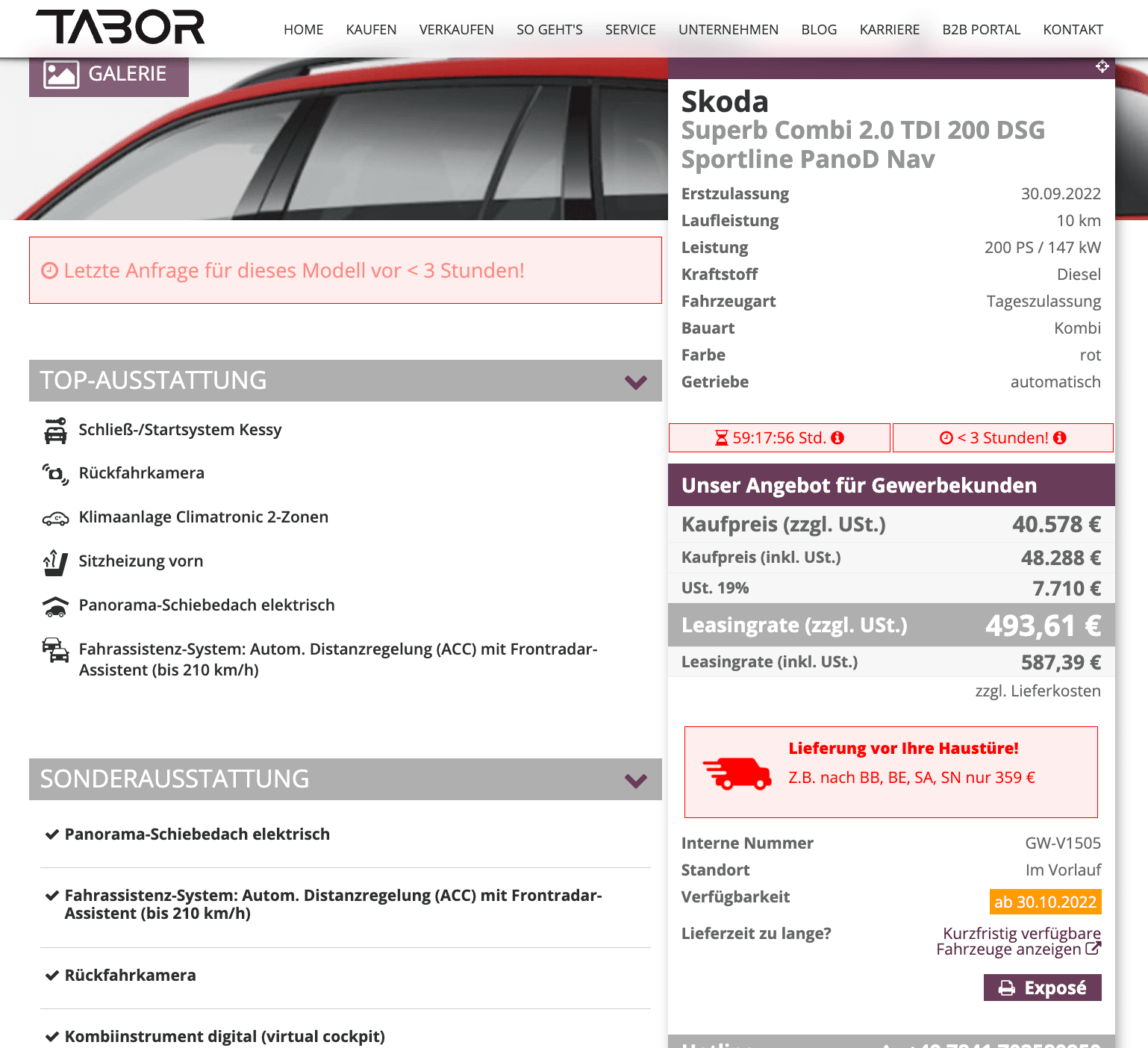Click the TOP-AUSSTATTUNG header bar
Screen dimensions: 1148x1048
point(346,381)
